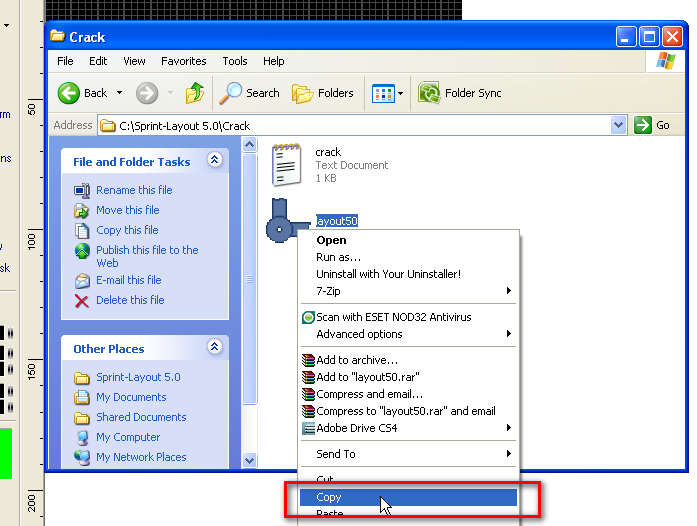This screenshot has width=697, height=526.
Task: Open the Views dropdown arrow
Action: pyautogui.click(x=401, y=93)
